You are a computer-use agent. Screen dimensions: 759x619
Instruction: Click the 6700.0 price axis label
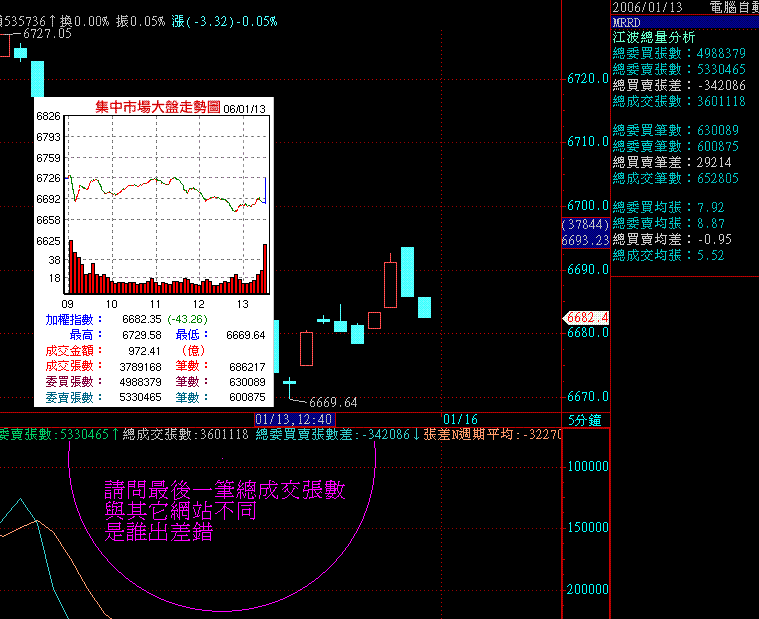(x=588, y=206)
